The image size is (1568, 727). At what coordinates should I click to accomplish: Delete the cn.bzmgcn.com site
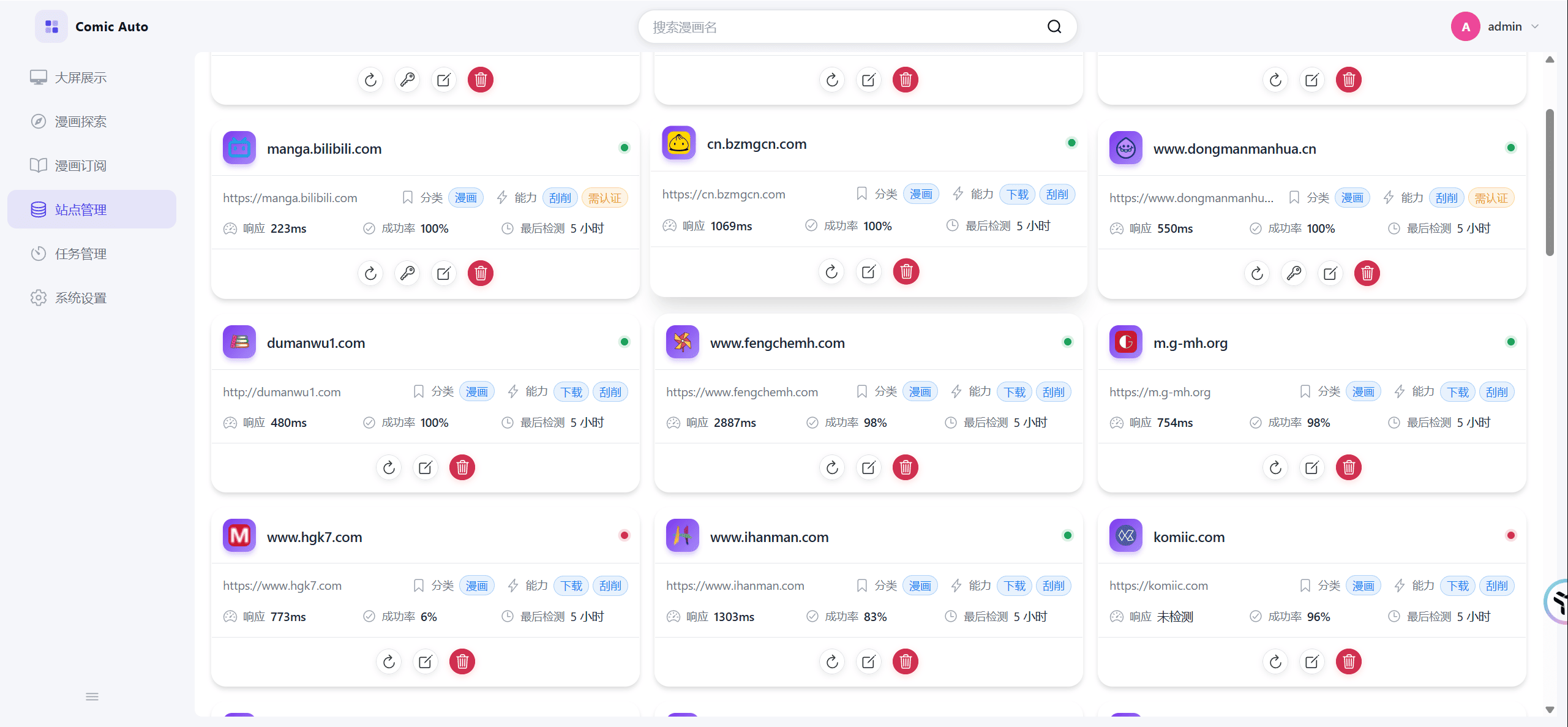906,271
